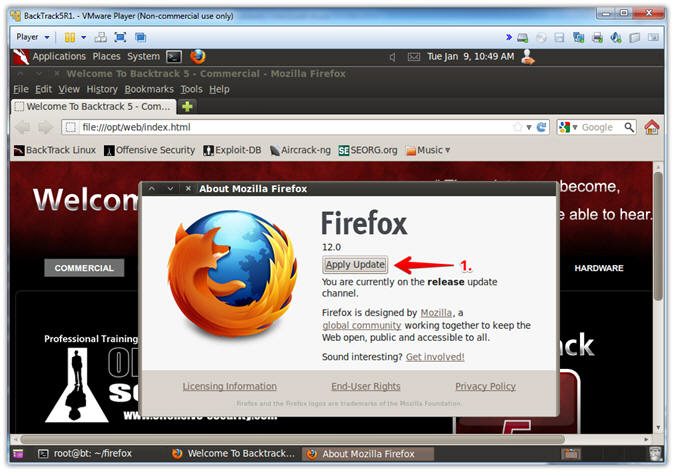
Task: Click VMware hard disk device icon
Action: 523,38
